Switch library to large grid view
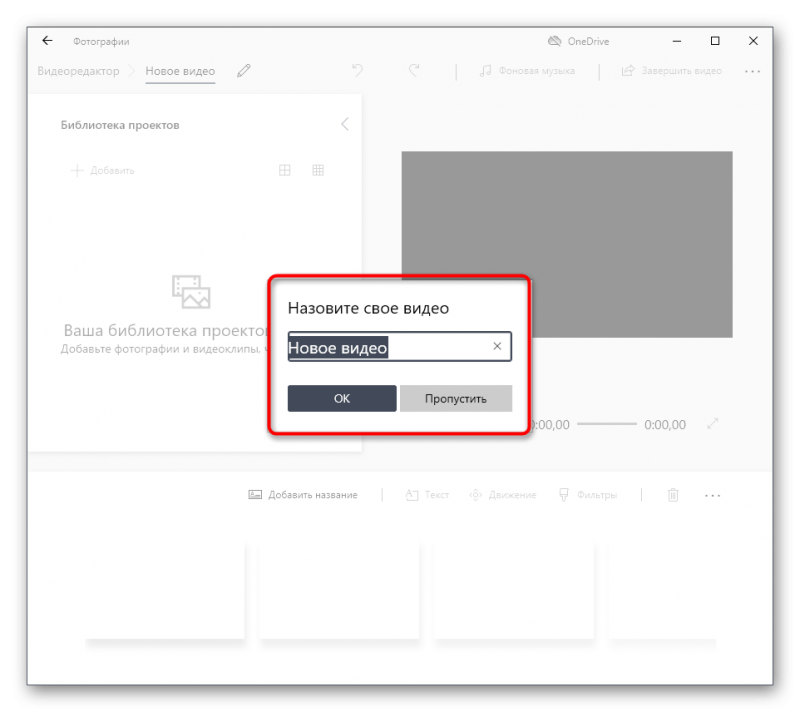Image resolution: width=800 pixels, height=712 pixels. click(285, 170)
